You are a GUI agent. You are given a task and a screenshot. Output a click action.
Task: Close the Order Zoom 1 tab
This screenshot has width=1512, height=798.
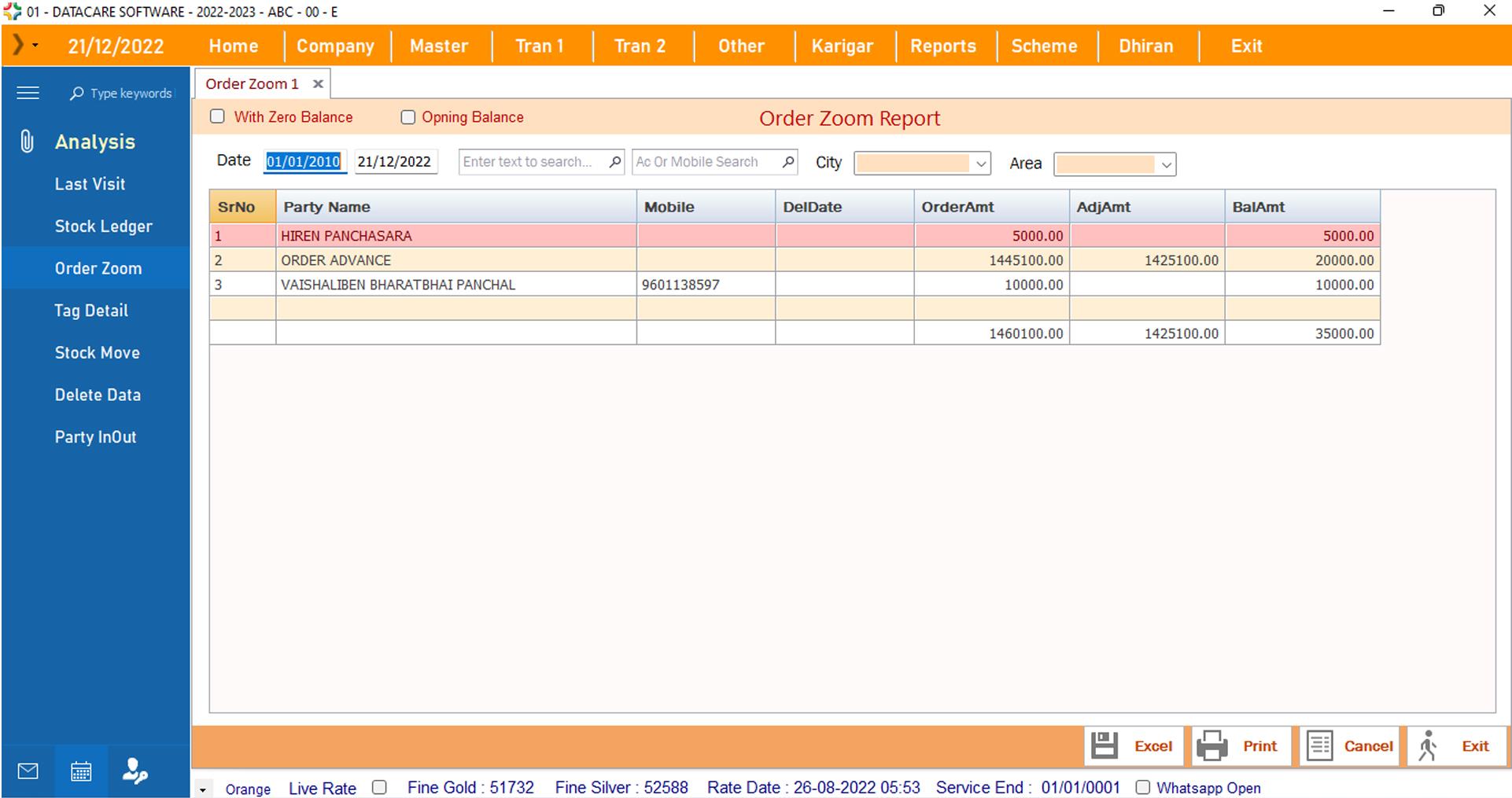pyautogui.click(x=318, y=83)
